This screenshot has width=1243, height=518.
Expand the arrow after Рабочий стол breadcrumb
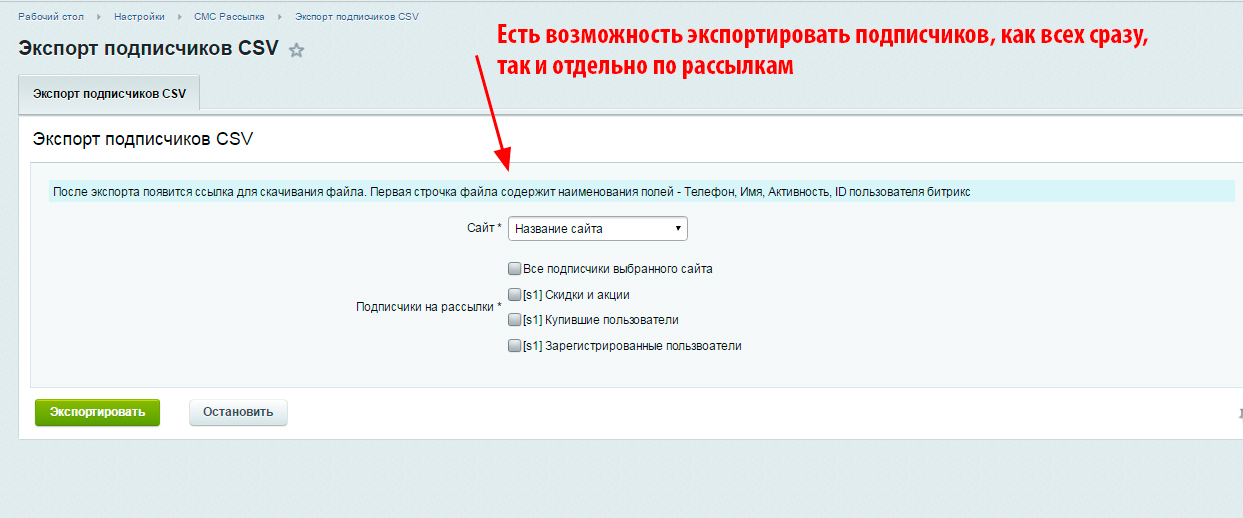(x=98, y=17)
